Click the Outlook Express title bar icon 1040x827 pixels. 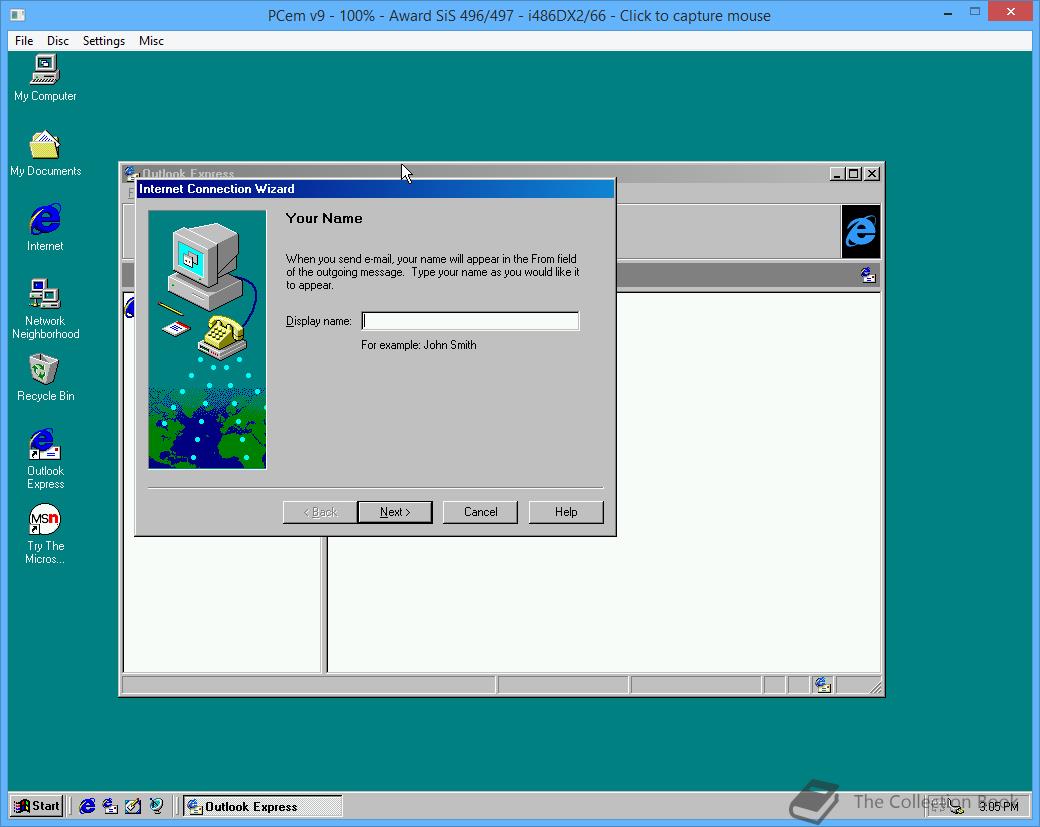(x=130, y=173)
